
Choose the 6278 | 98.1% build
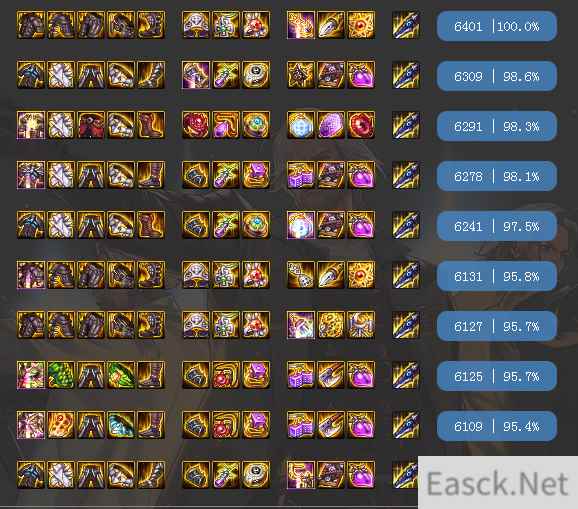[x=497, y=176]
